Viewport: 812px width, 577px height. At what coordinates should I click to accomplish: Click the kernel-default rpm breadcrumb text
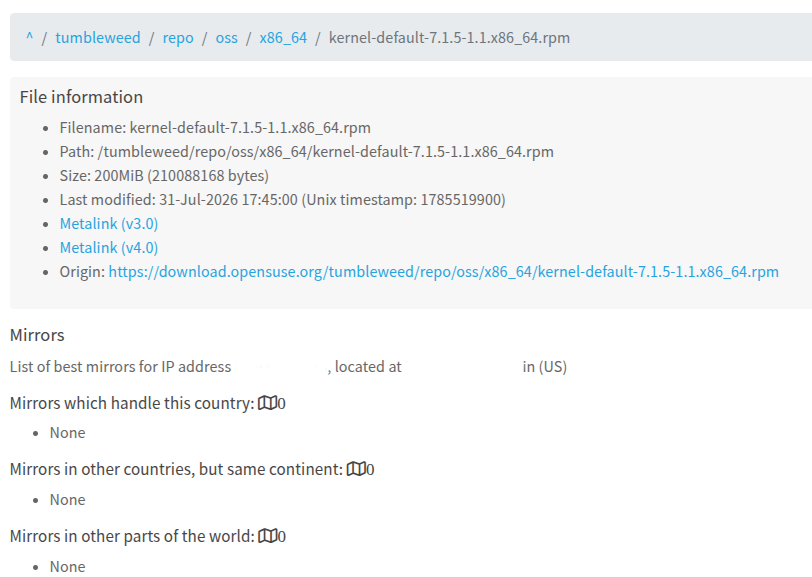pos(449,38)
